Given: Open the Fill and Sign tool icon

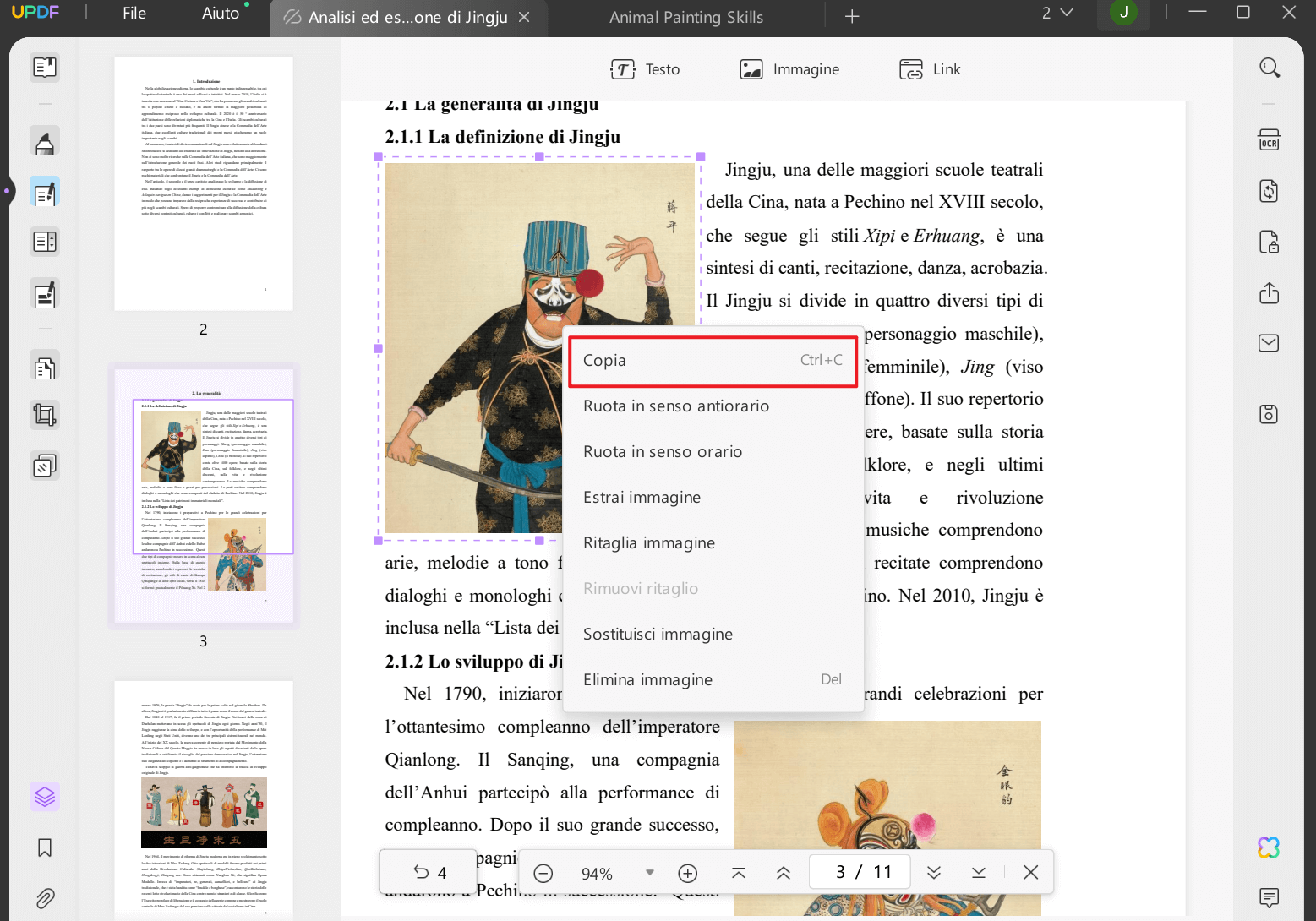Looking at the screenshot, I should [x=45, y=294].
